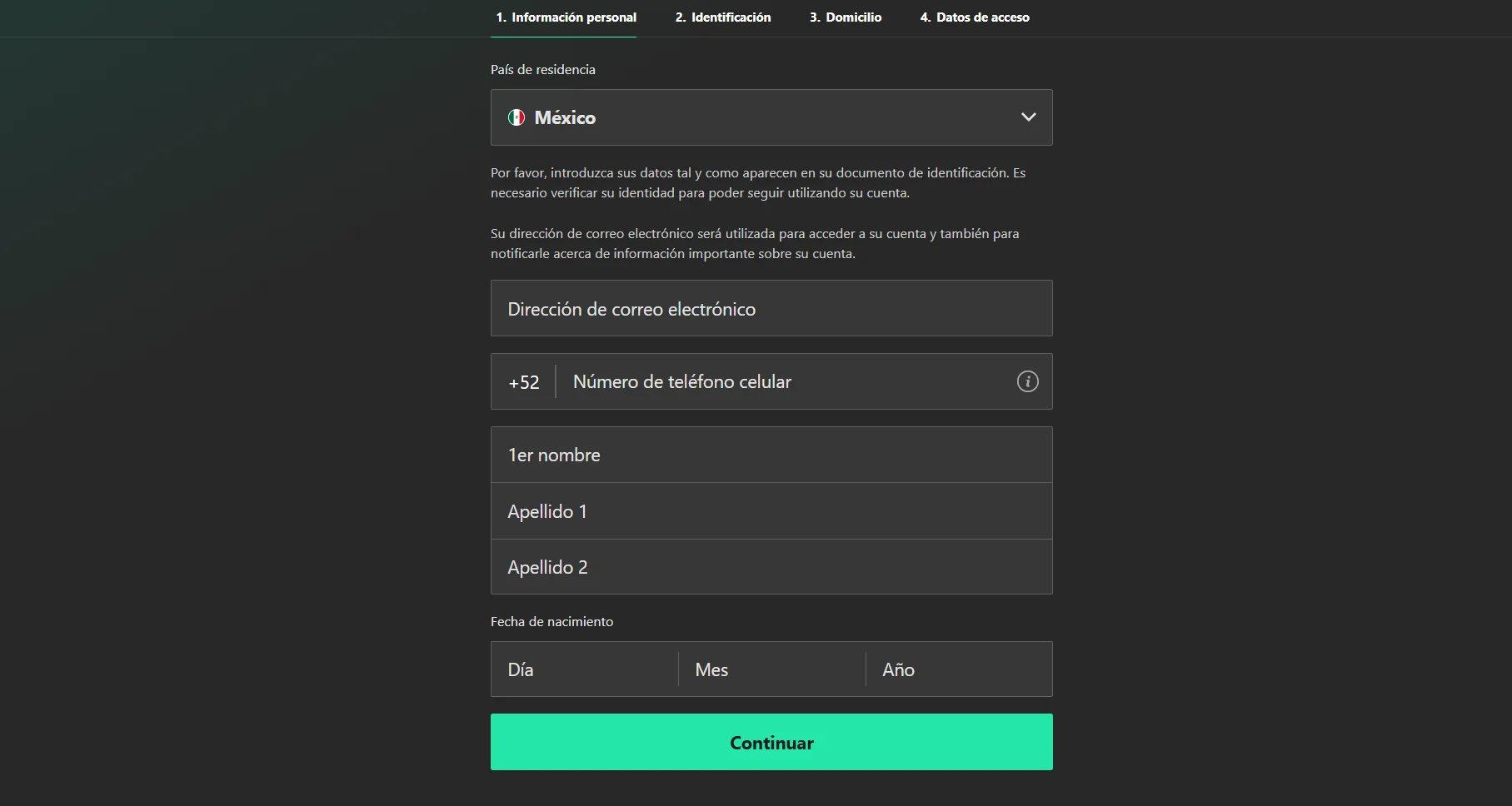This screenshot has width=1512, height=806.
Task: Select the Datos de acceso tab
Action: [975, 17]
